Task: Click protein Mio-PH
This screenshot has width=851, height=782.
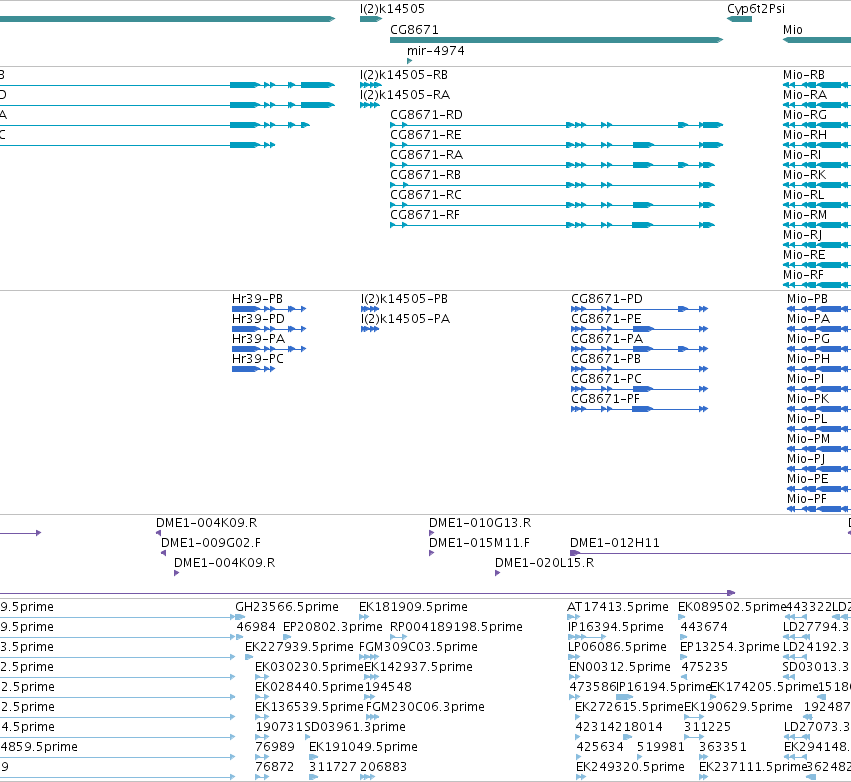Action: [808, 359]
